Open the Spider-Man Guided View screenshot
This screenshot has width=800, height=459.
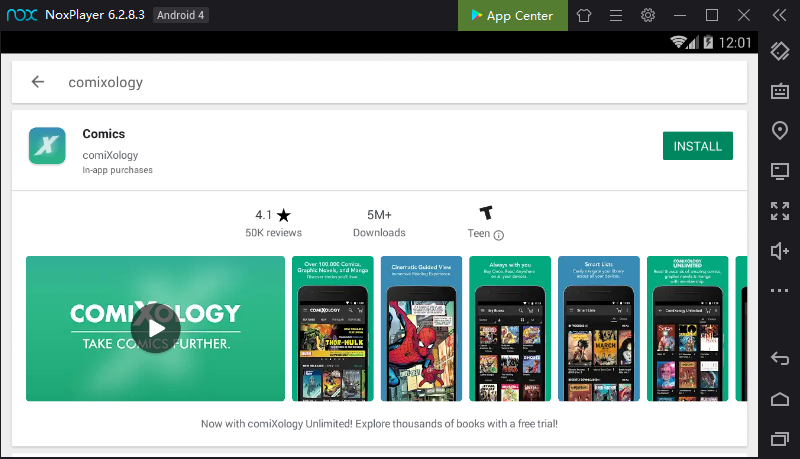(421, 328)
